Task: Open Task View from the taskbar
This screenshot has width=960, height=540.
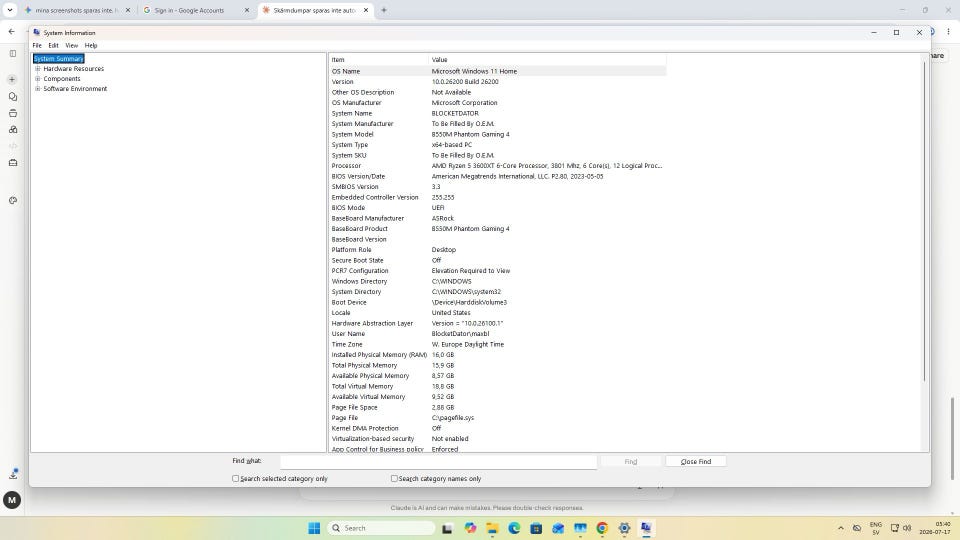Action: [x=448, y=528]
